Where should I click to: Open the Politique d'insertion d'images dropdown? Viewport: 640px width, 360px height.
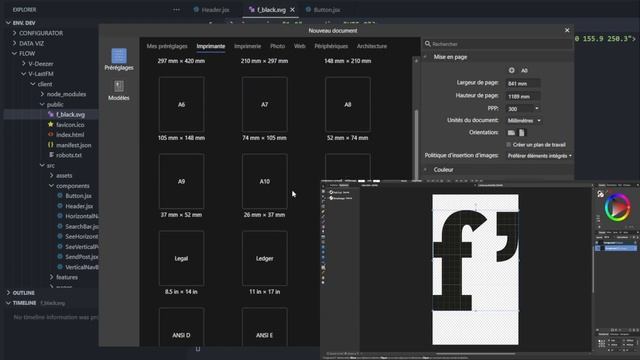click(540, 156)
